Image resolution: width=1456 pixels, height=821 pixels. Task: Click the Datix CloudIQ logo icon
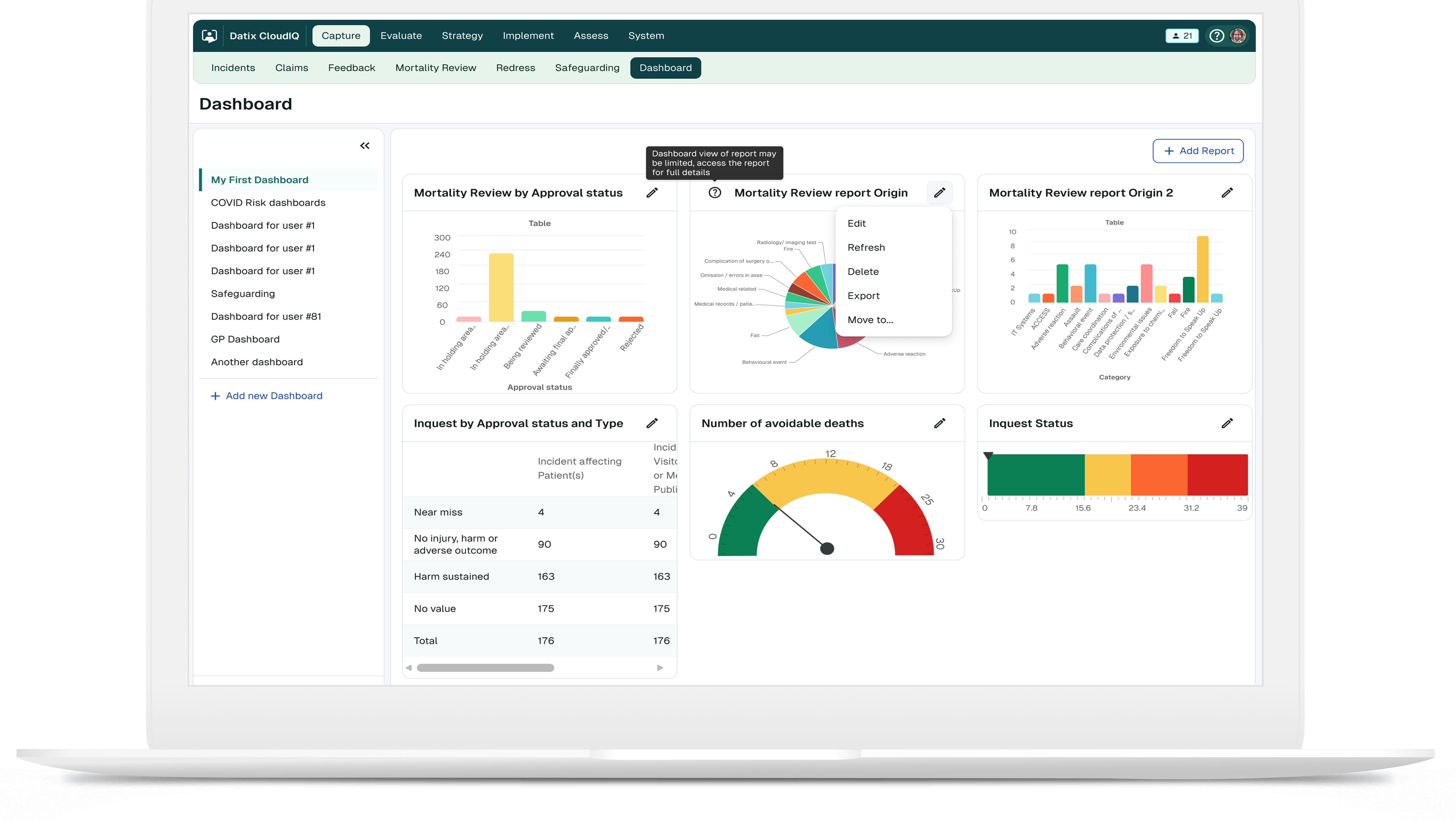209,36
